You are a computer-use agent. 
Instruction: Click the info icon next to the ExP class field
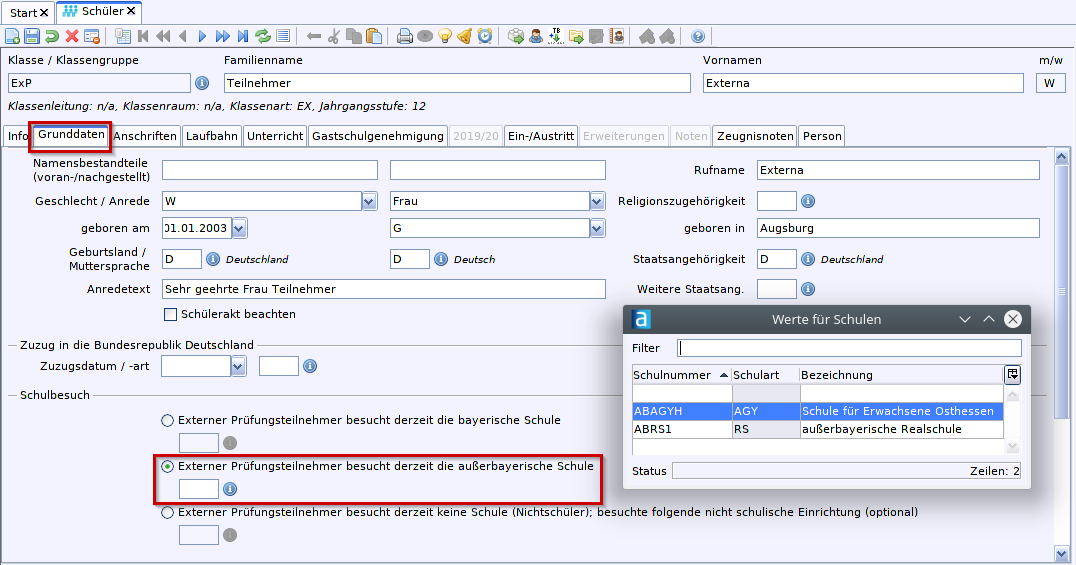202,83
